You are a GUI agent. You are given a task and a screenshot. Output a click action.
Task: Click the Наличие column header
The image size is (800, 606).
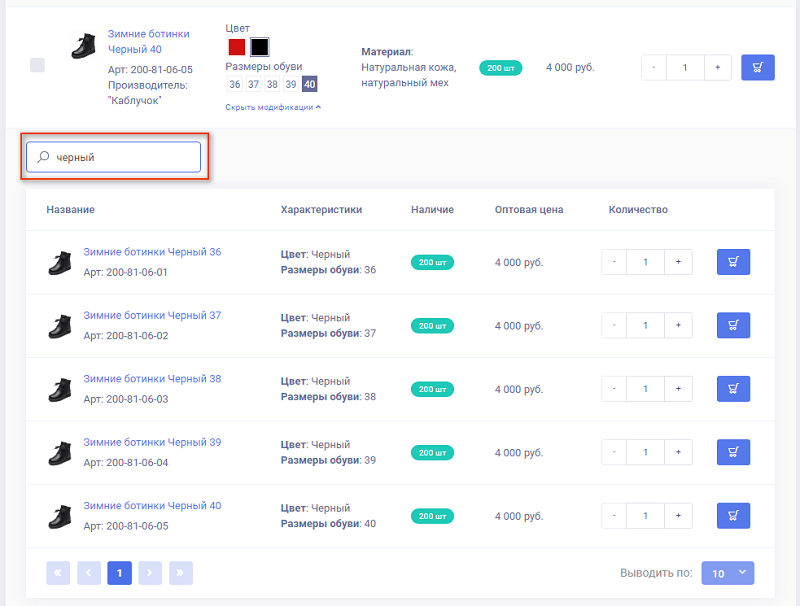(x=432, y=210)
